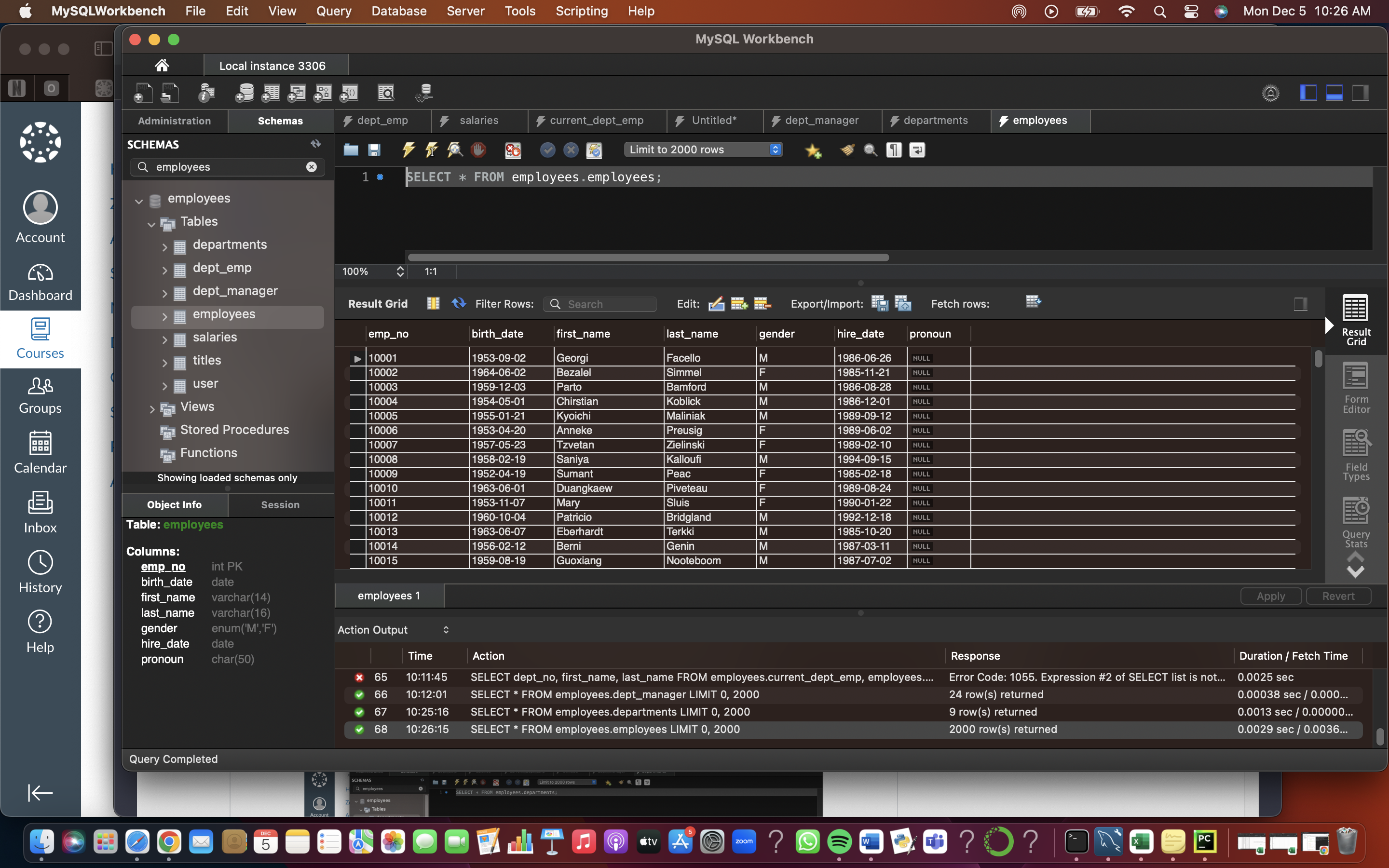Toggle the left sidebar panel visibility
This screenshot has width=1389, height=868.
(1308, 93)
